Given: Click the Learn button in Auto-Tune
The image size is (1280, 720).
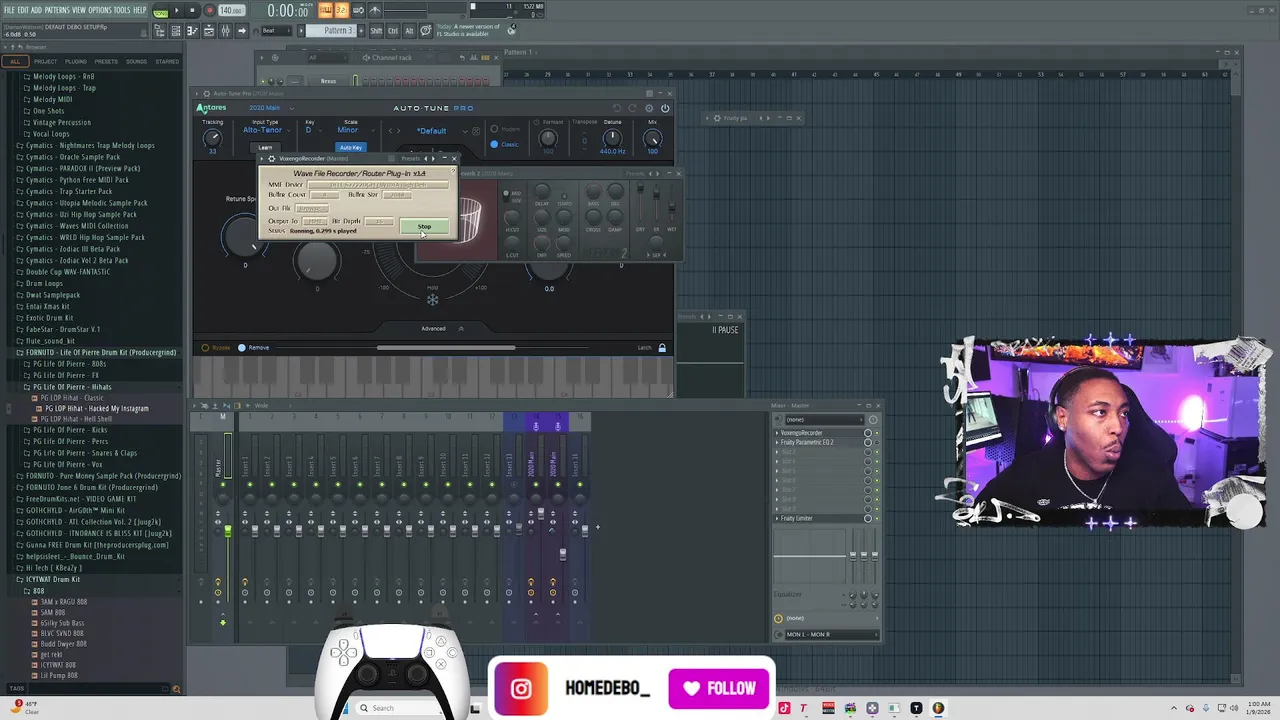Looking at the screenshot, I should [265, 148].
